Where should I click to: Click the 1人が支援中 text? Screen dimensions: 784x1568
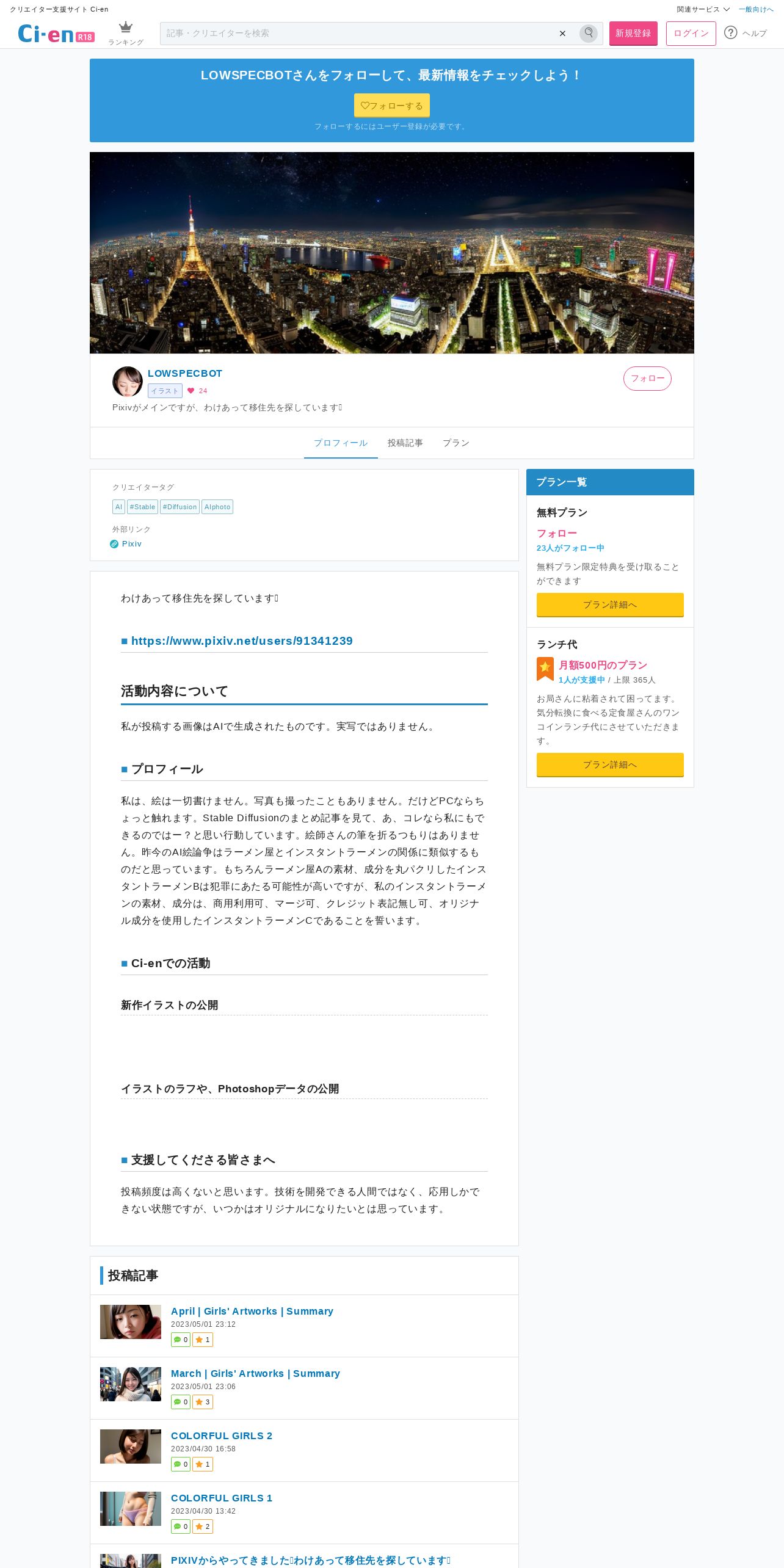click(x=581, y=680)
